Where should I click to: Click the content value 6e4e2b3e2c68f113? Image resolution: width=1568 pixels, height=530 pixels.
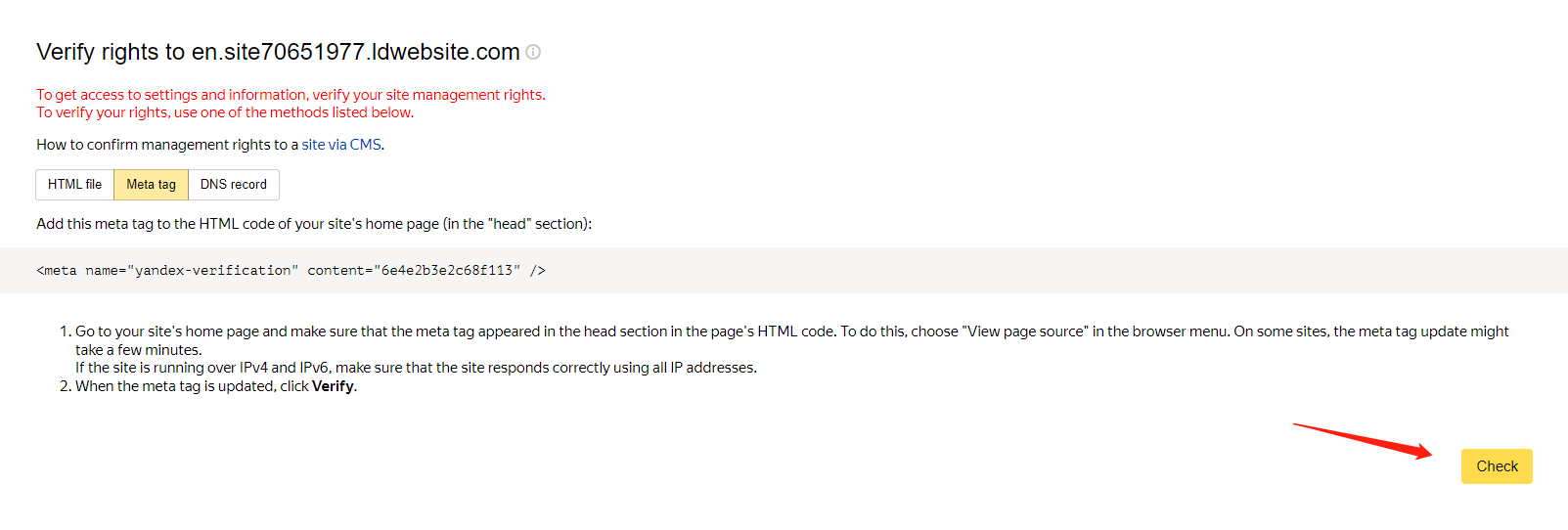pyautogui.click(x=446, y=271)
